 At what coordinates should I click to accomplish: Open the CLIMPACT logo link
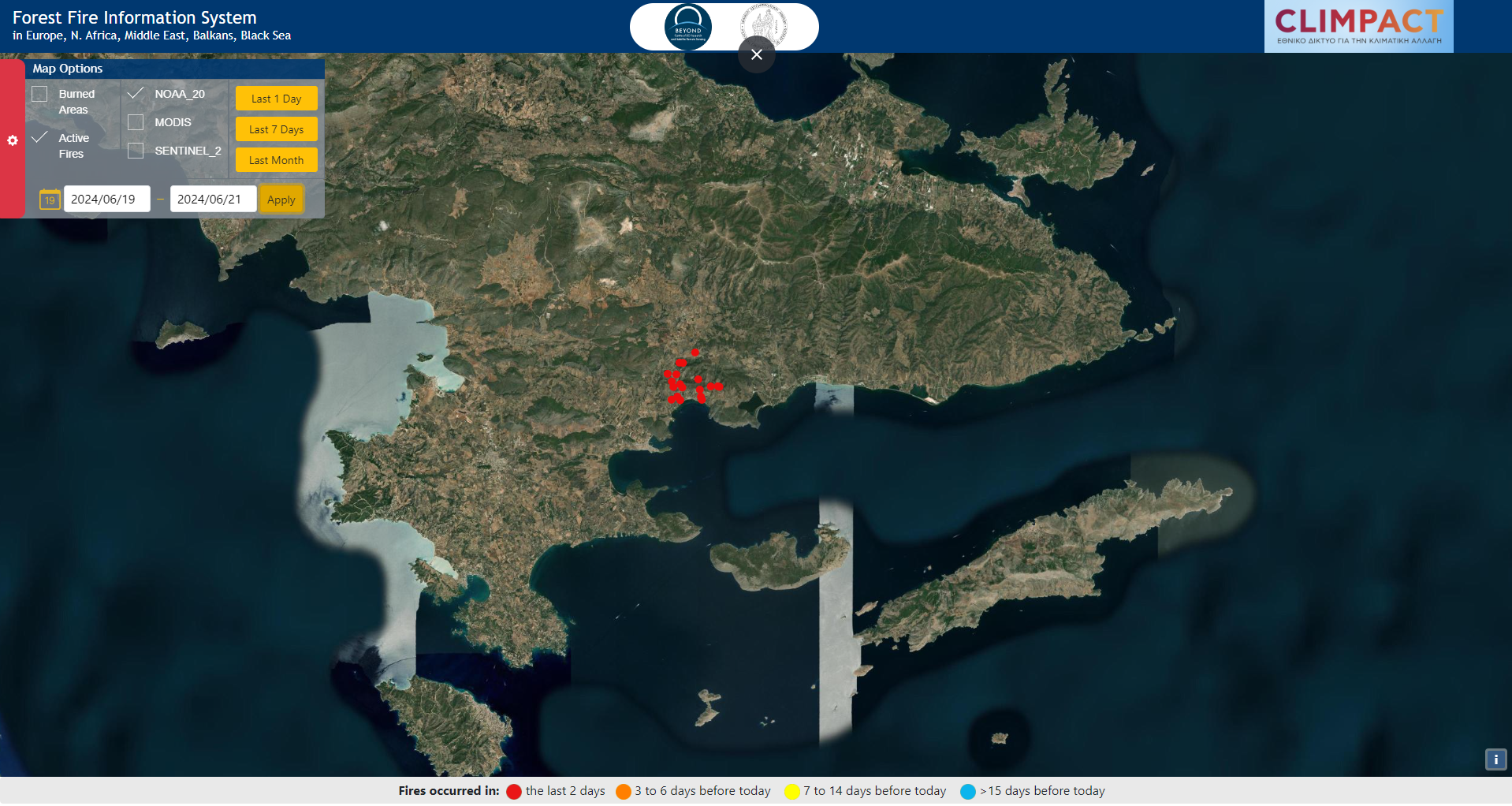(1359, 27)
